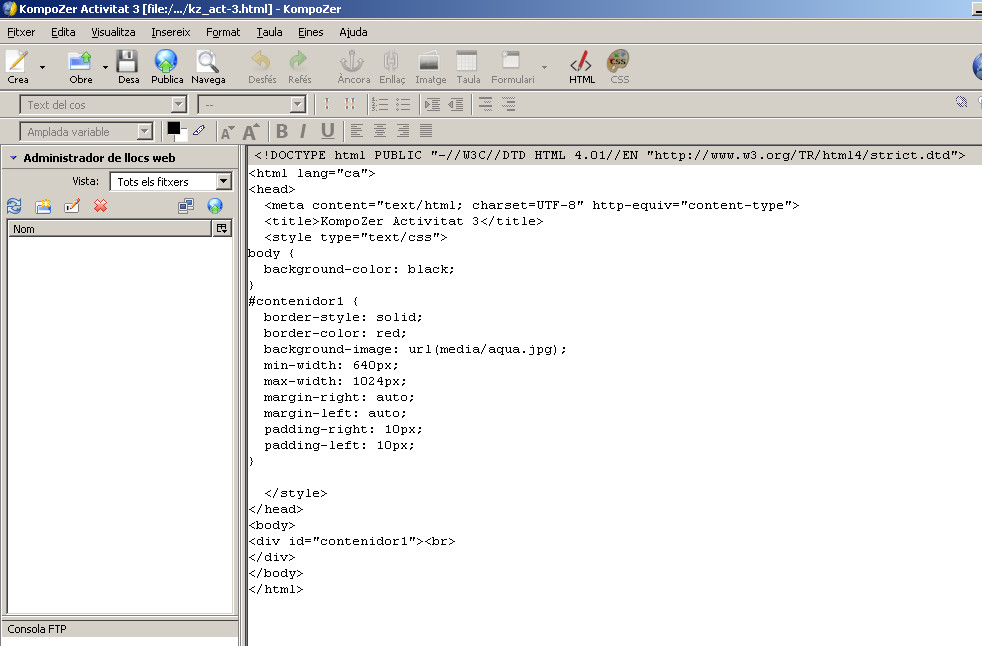
Task: Click the single exclamation emphasis icon
Action: (x=327, y=104)
